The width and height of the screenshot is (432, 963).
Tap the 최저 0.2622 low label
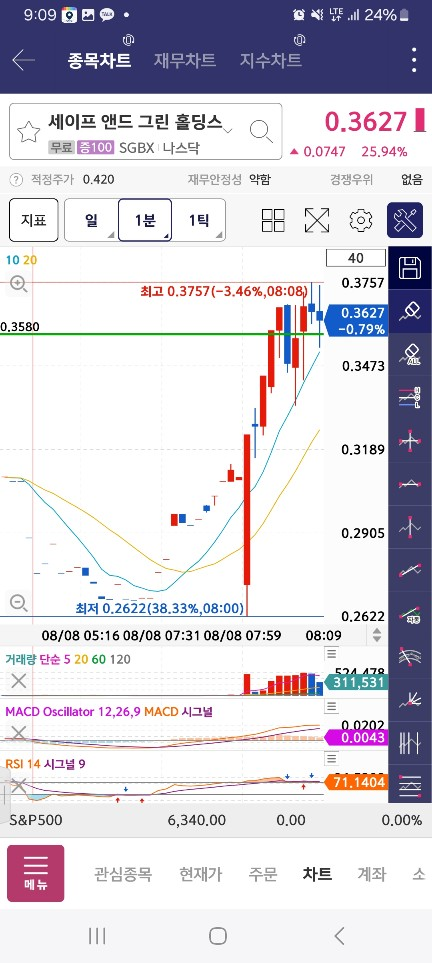(160, 608)
